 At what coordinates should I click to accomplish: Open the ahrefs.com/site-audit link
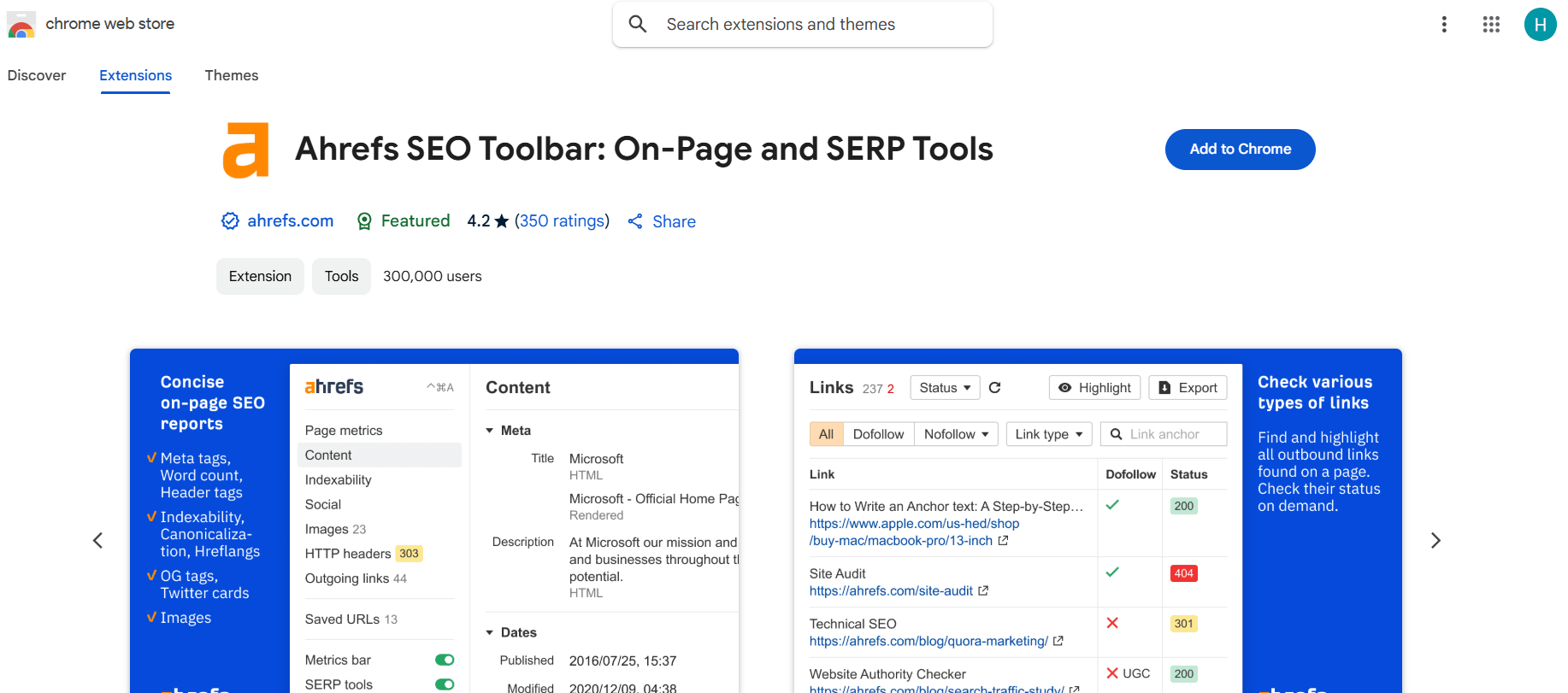coord(891,590)
